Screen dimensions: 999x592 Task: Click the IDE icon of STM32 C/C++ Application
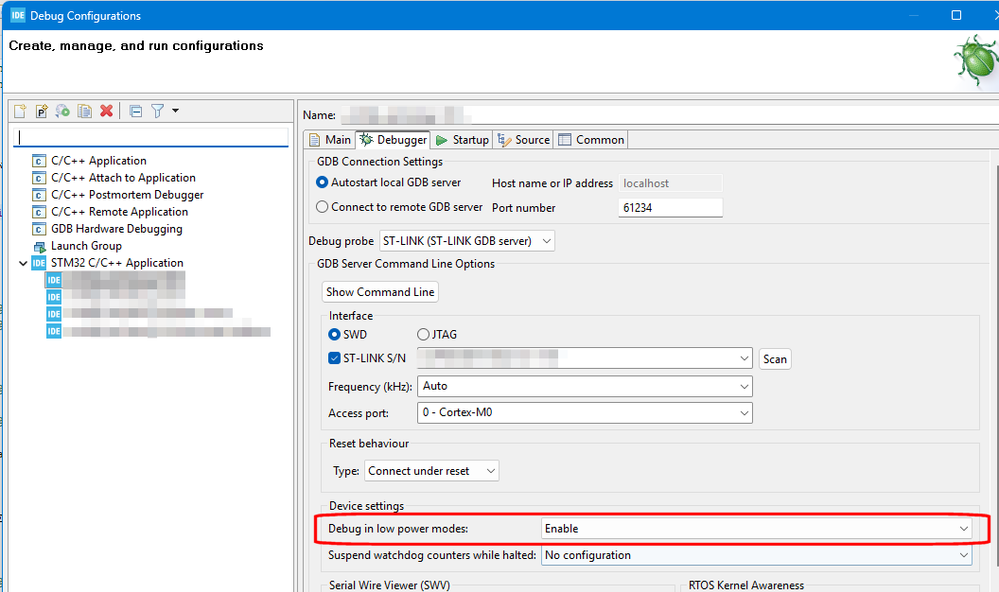coord(39,263)
